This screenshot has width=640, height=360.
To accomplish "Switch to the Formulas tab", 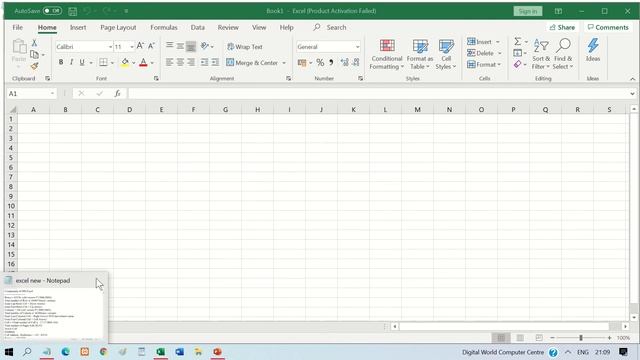I will click(x=164, y=27).
